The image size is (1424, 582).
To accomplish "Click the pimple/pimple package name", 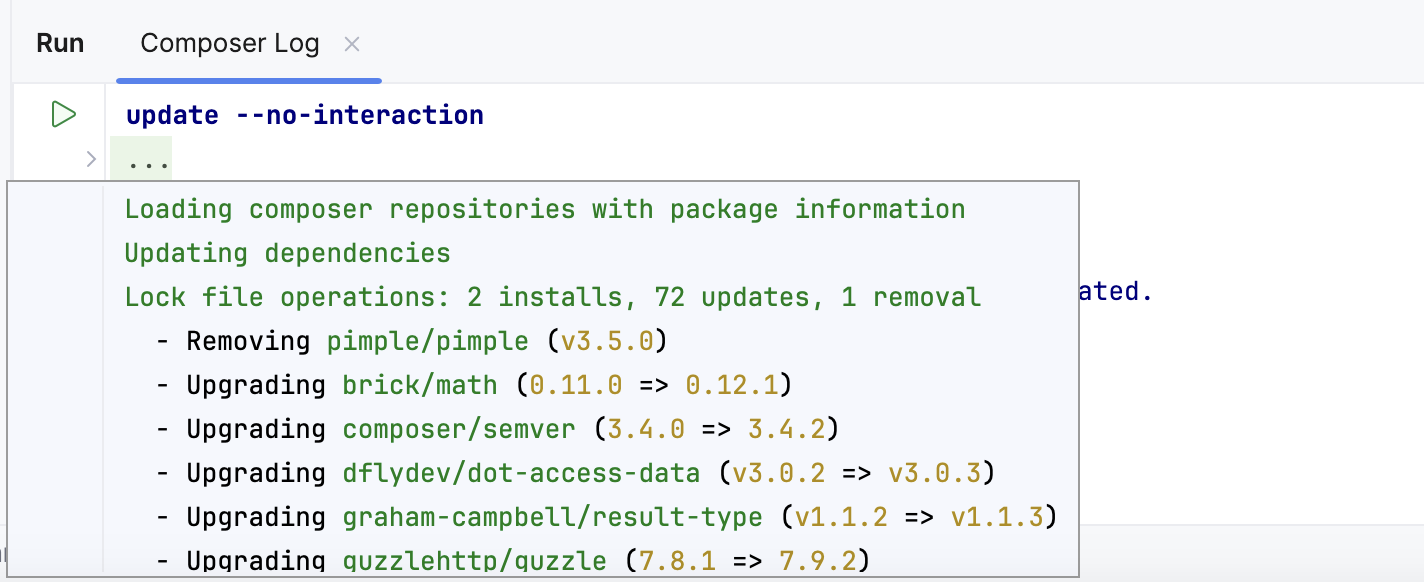I will coord(427,341).
